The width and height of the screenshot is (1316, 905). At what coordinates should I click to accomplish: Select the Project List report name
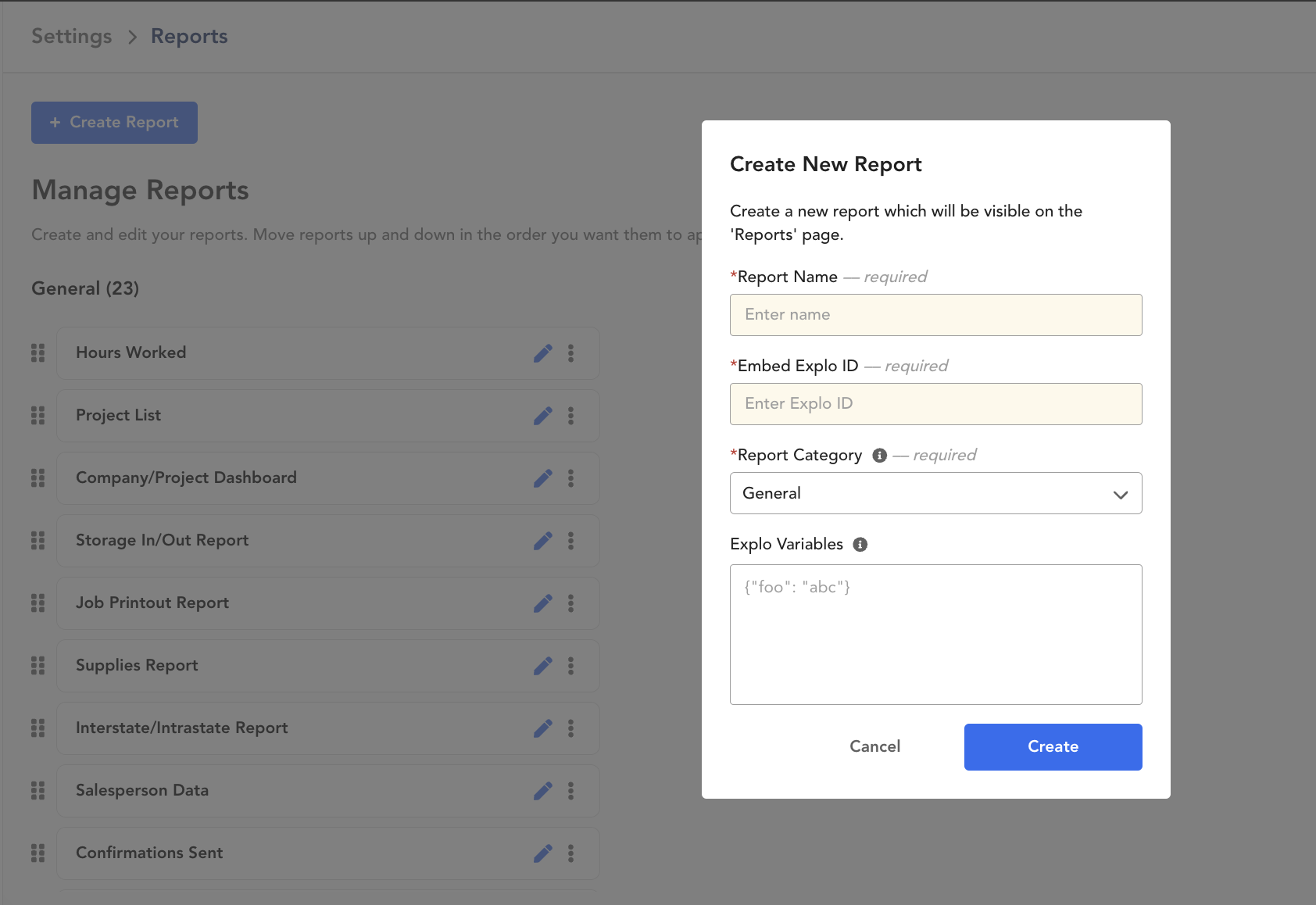pos(119,415)
